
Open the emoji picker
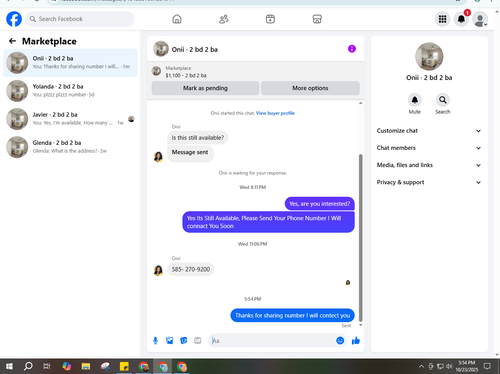click(x=340, y=340)
